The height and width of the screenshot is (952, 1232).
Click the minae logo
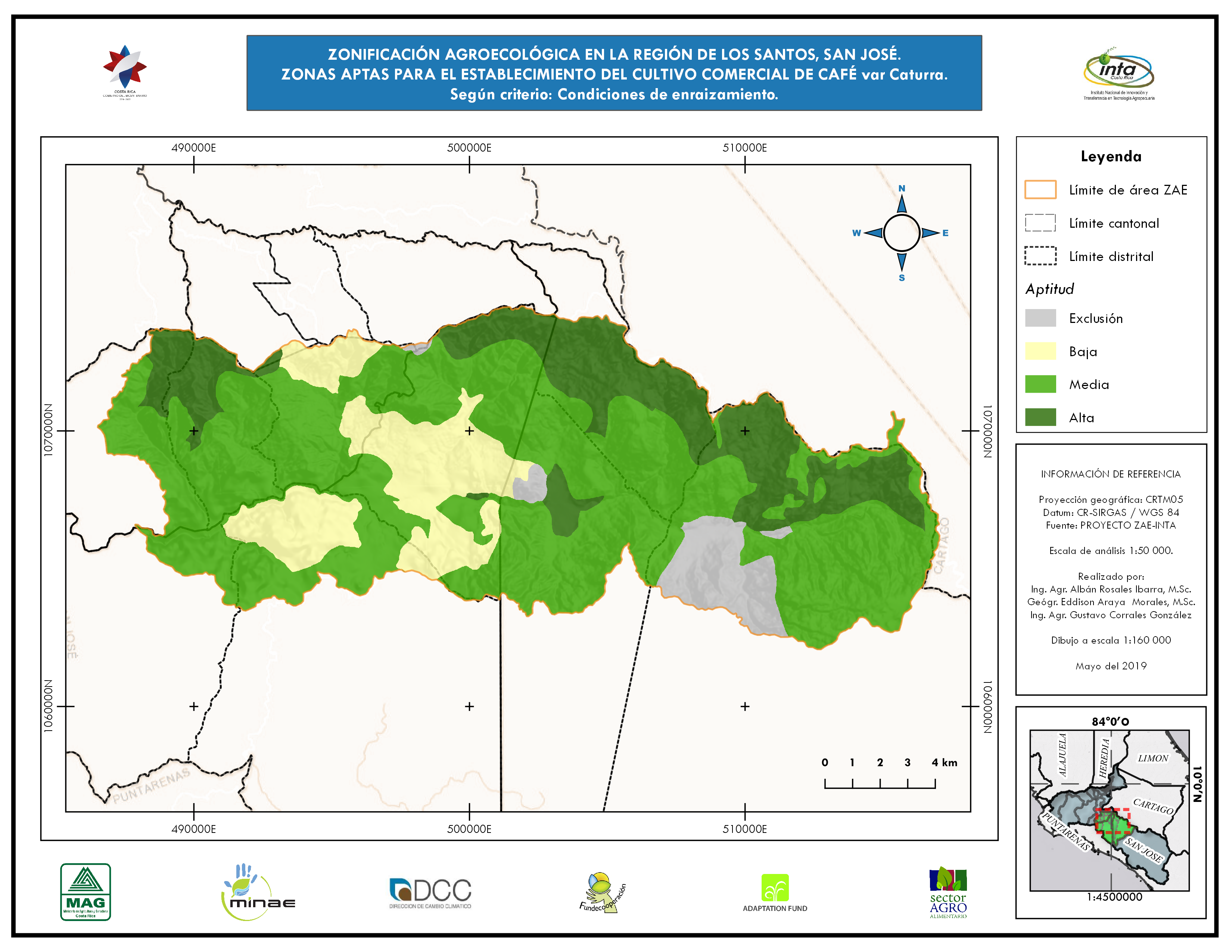point(257,893)
